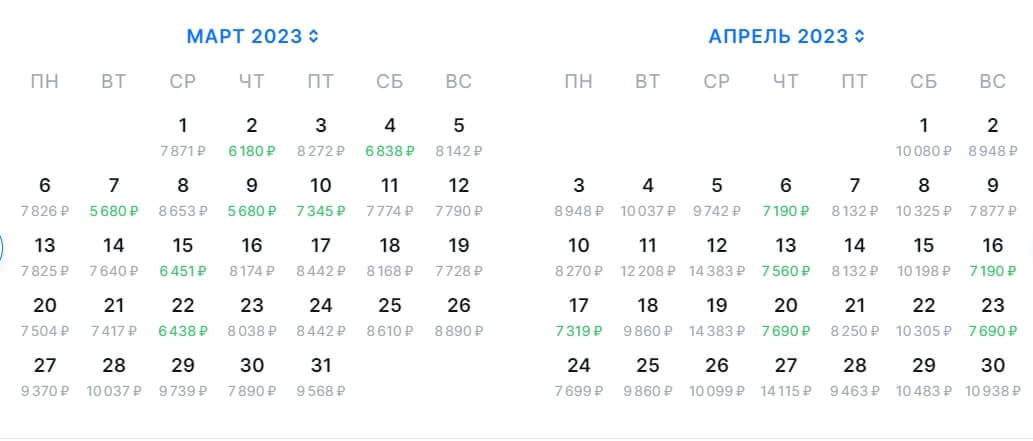
Task: Choose April 13 priced 7 560 ₽
Action: pyautogui.click(x=785, y=256)
